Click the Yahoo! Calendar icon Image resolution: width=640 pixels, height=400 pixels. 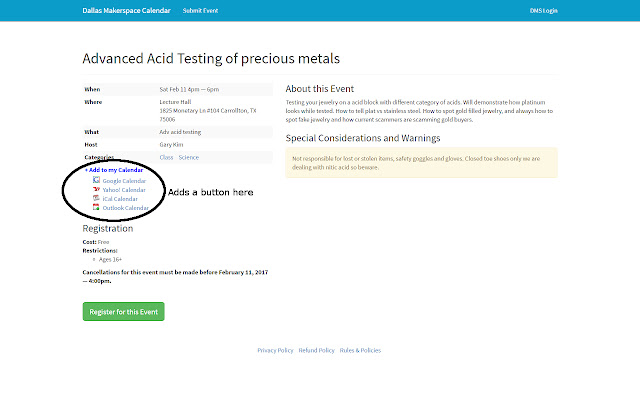(96, 189)
